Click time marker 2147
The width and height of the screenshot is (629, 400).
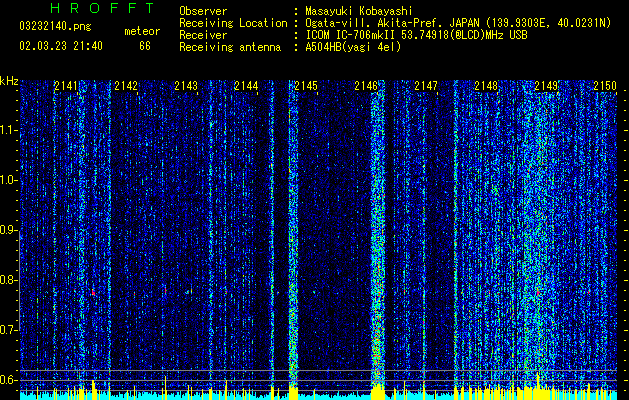tap(426, 86)
